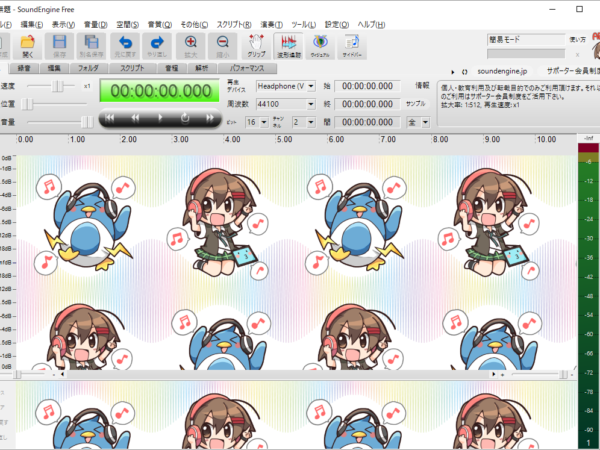Switch to the 解析 tab
The image size is (600, 450).
click(x=202, y=68)
